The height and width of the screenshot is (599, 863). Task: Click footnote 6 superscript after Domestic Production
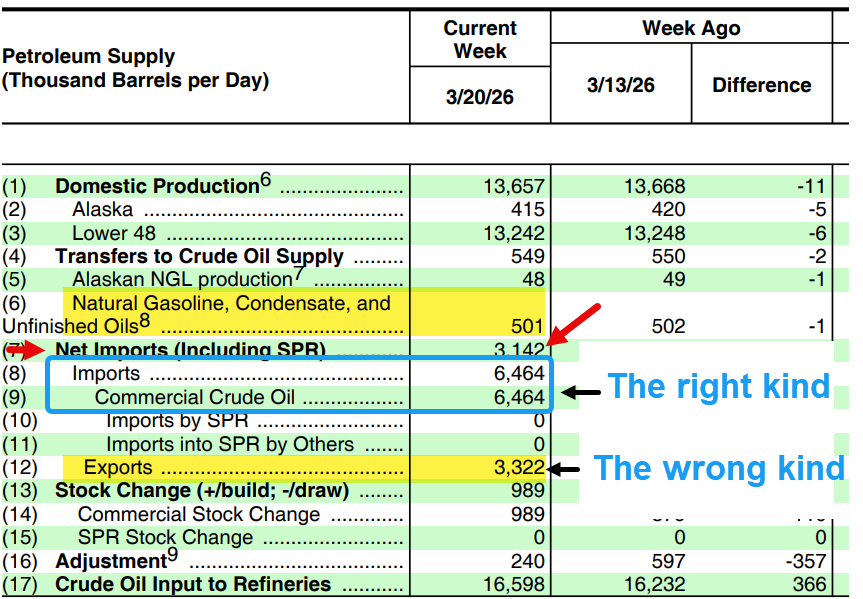point(266,179)
